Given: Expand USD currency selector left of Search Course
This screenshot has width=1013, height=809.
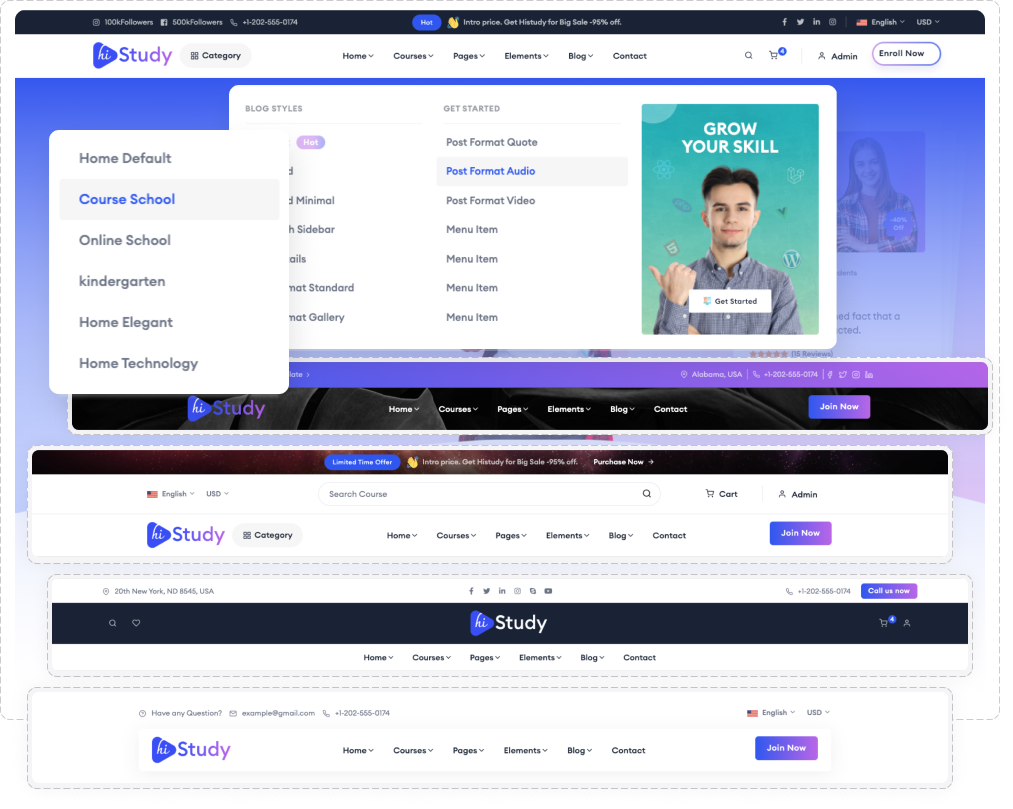Looking at the screenshot, I should 217,494.
